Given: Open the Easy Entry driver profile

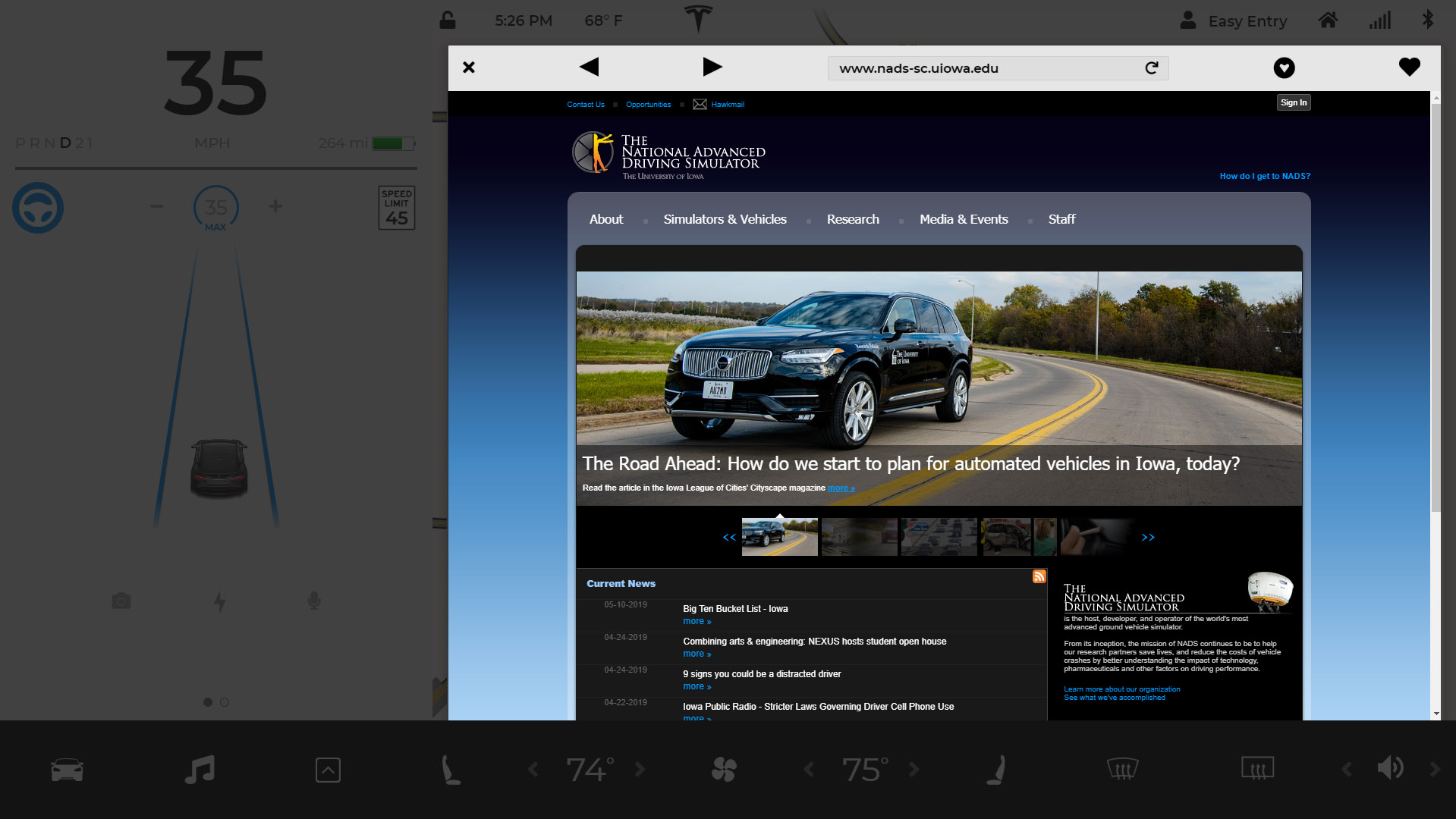Looking at the screenshot, I should tap(1234, 20).
